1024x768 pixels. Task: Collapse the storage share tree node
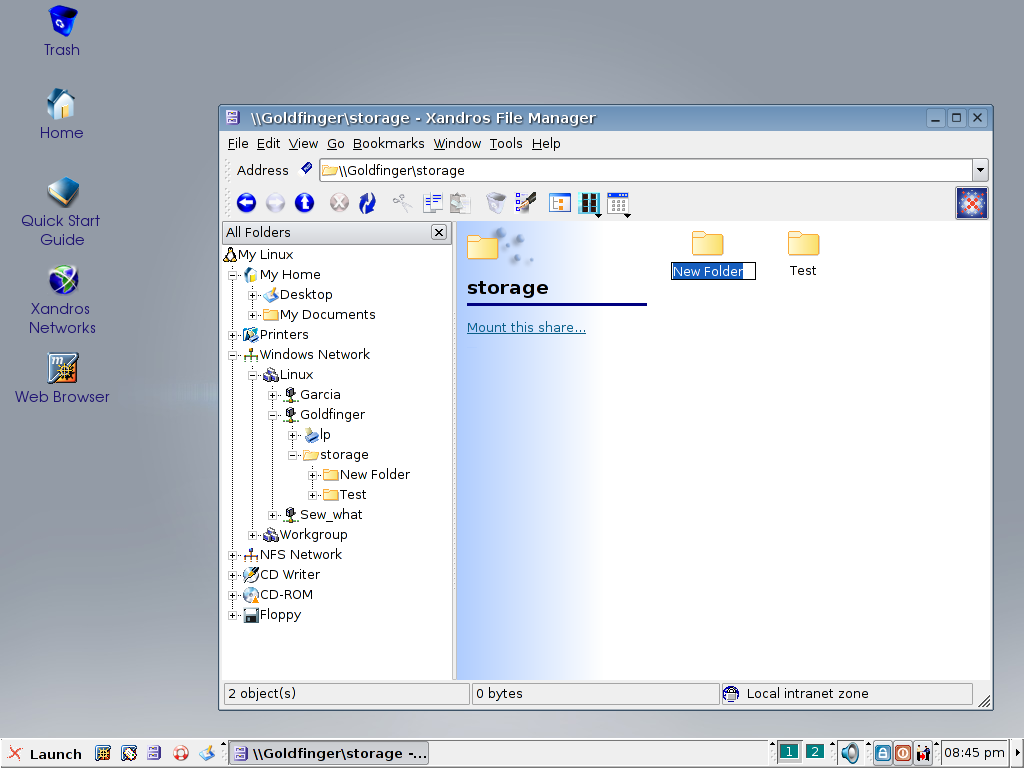point(293,455)
